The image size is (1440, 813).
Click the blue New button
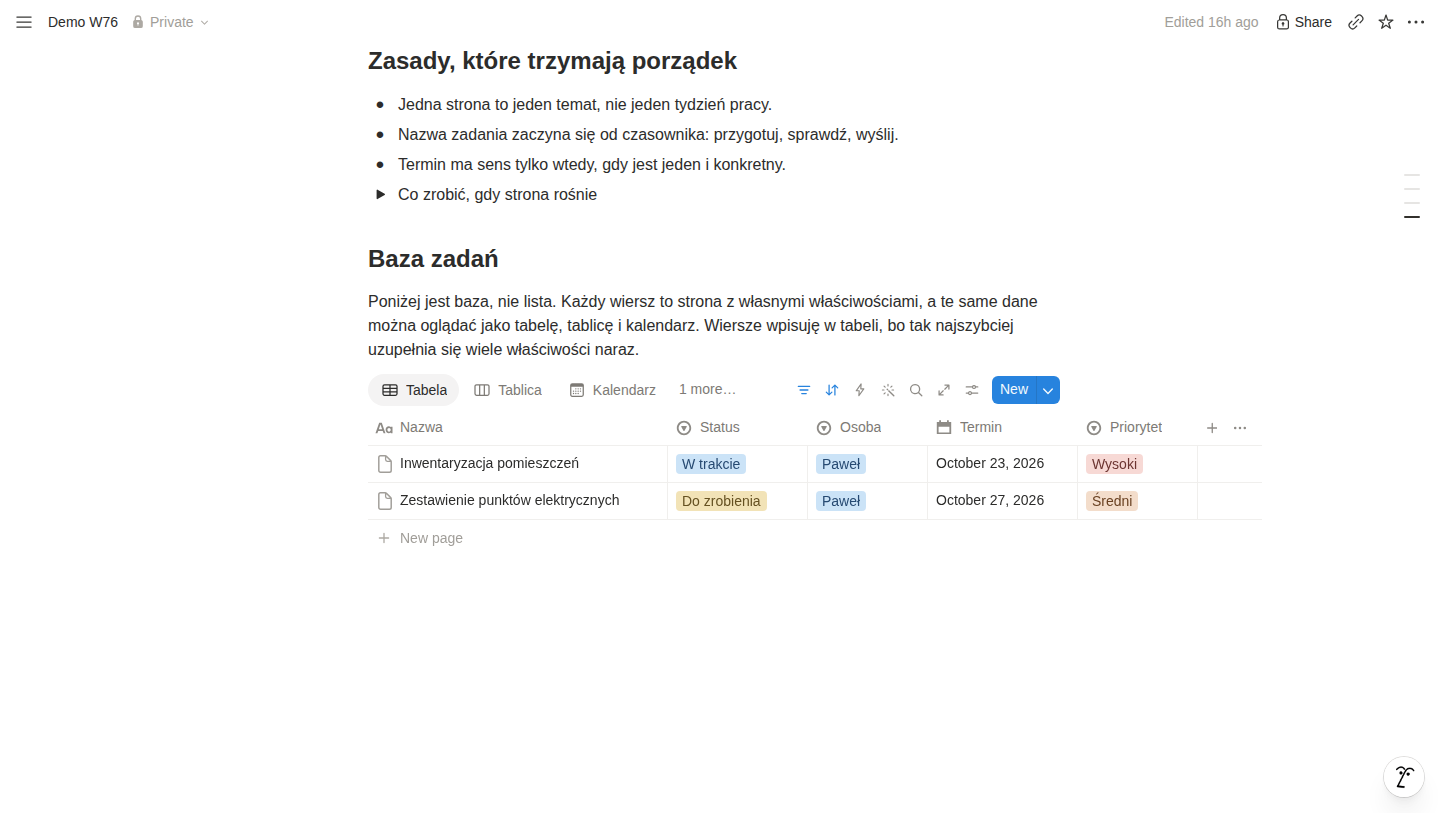[x=1014, y=390]
